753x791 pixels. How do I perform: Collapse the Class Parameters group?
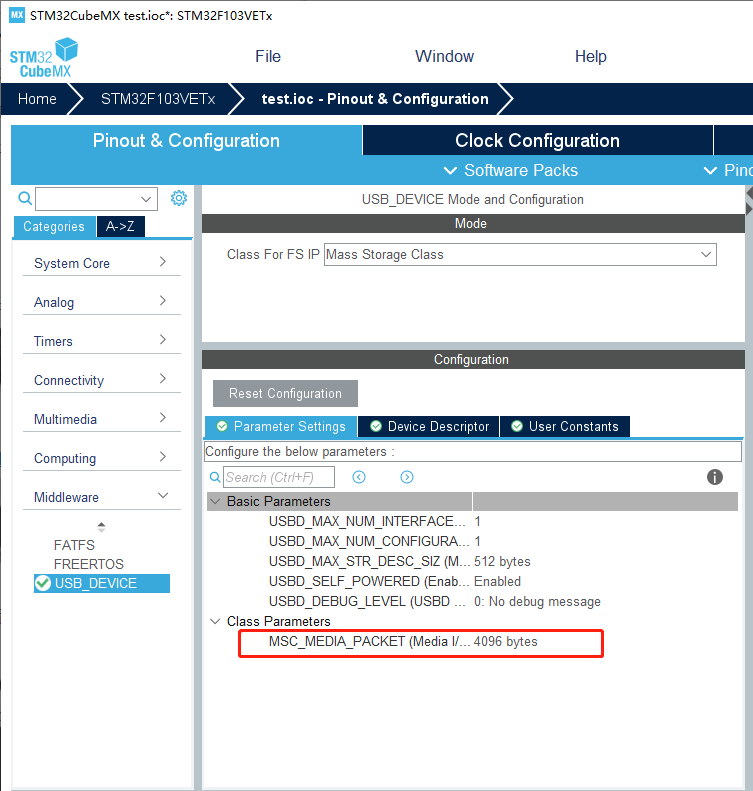coord(215,621)
